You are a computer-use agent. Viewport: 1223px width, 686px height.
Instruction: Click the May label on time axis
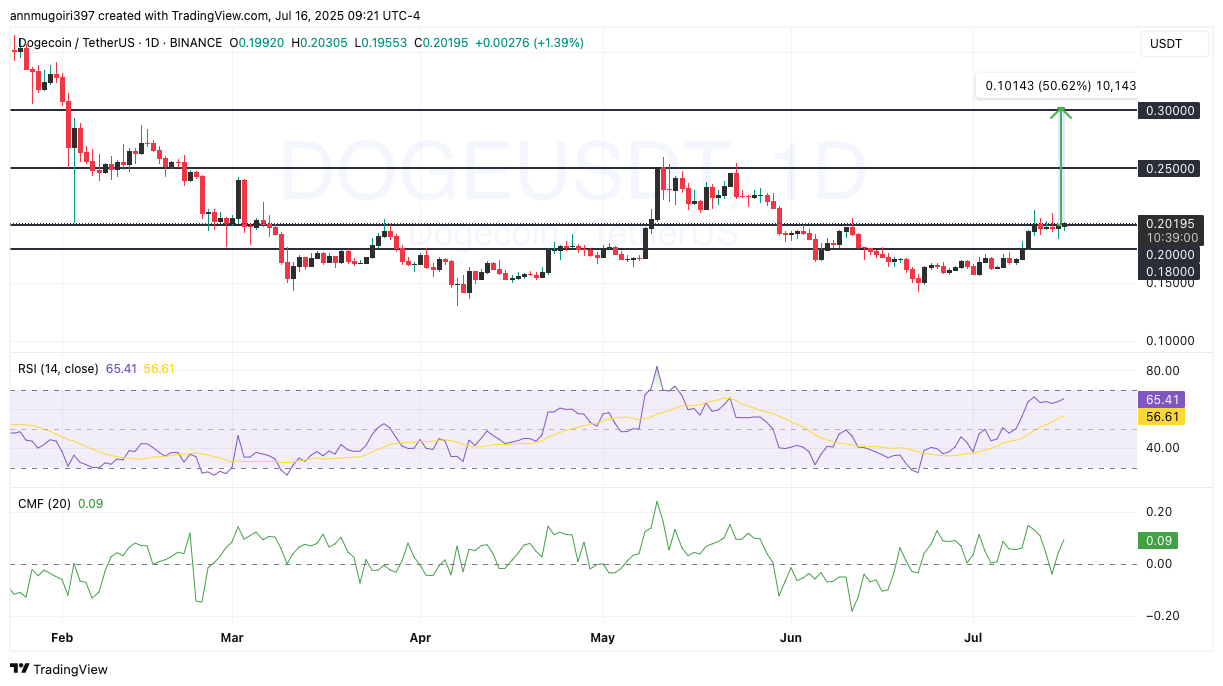click(603, 636)
